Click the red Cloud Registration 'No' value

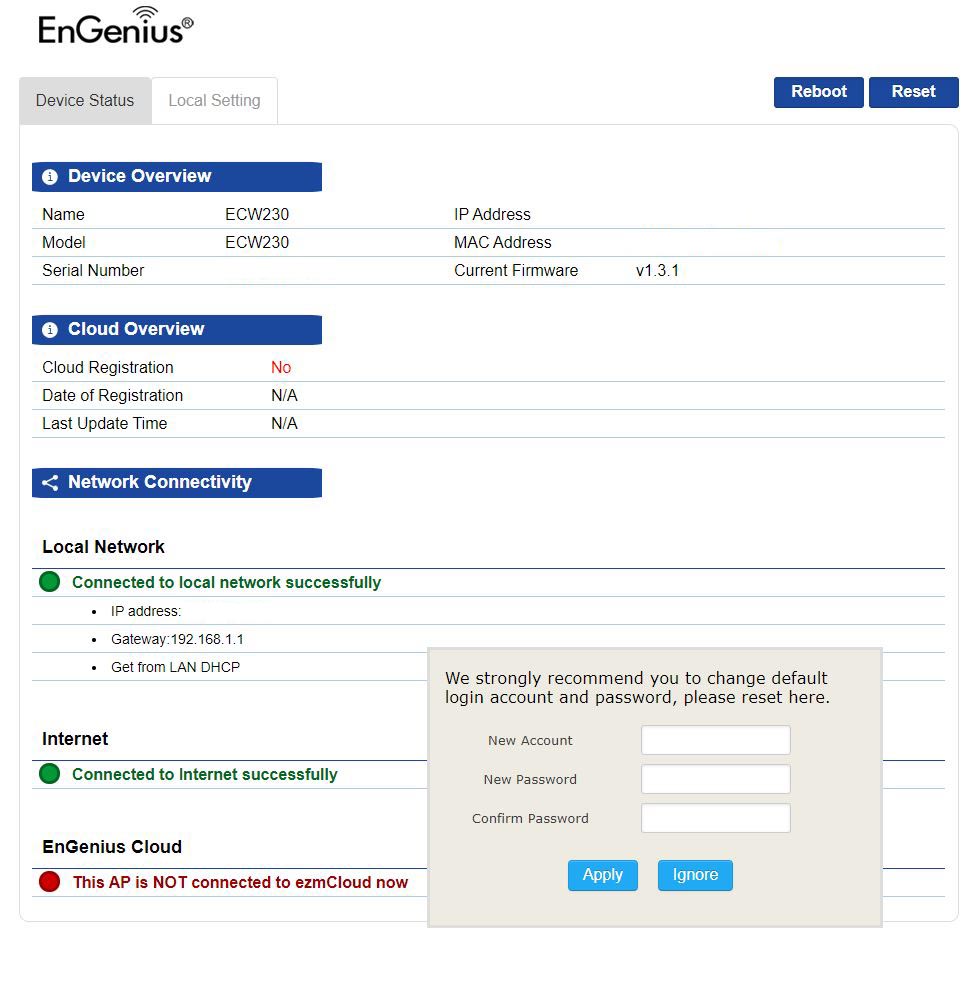[x=281, y=368]
